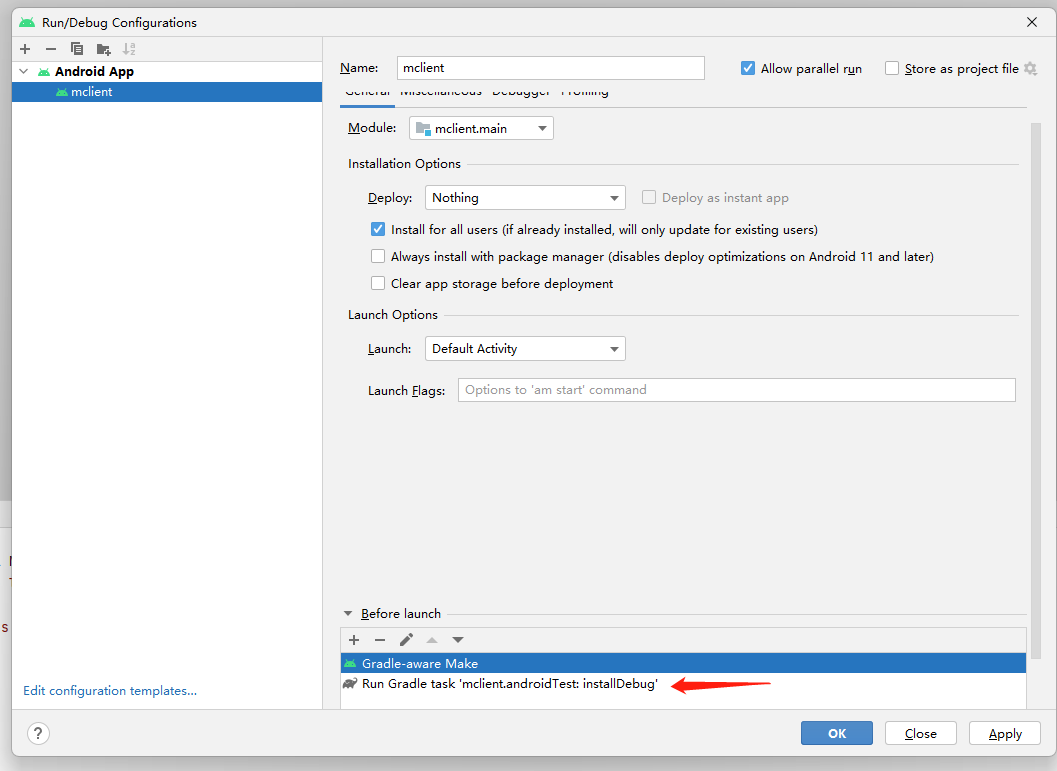Enable Clear app storage before deployment
The width and height of the screenshot is (1057, 771).
pyautogui.click(x=378, y=283)
